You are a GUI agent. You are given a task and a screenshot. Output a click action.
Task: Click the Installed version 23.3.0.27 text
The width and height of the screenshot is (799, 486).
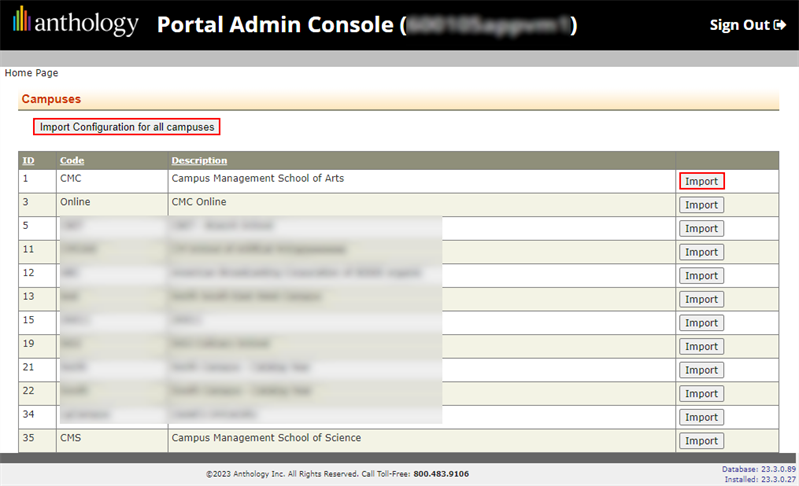760,479
